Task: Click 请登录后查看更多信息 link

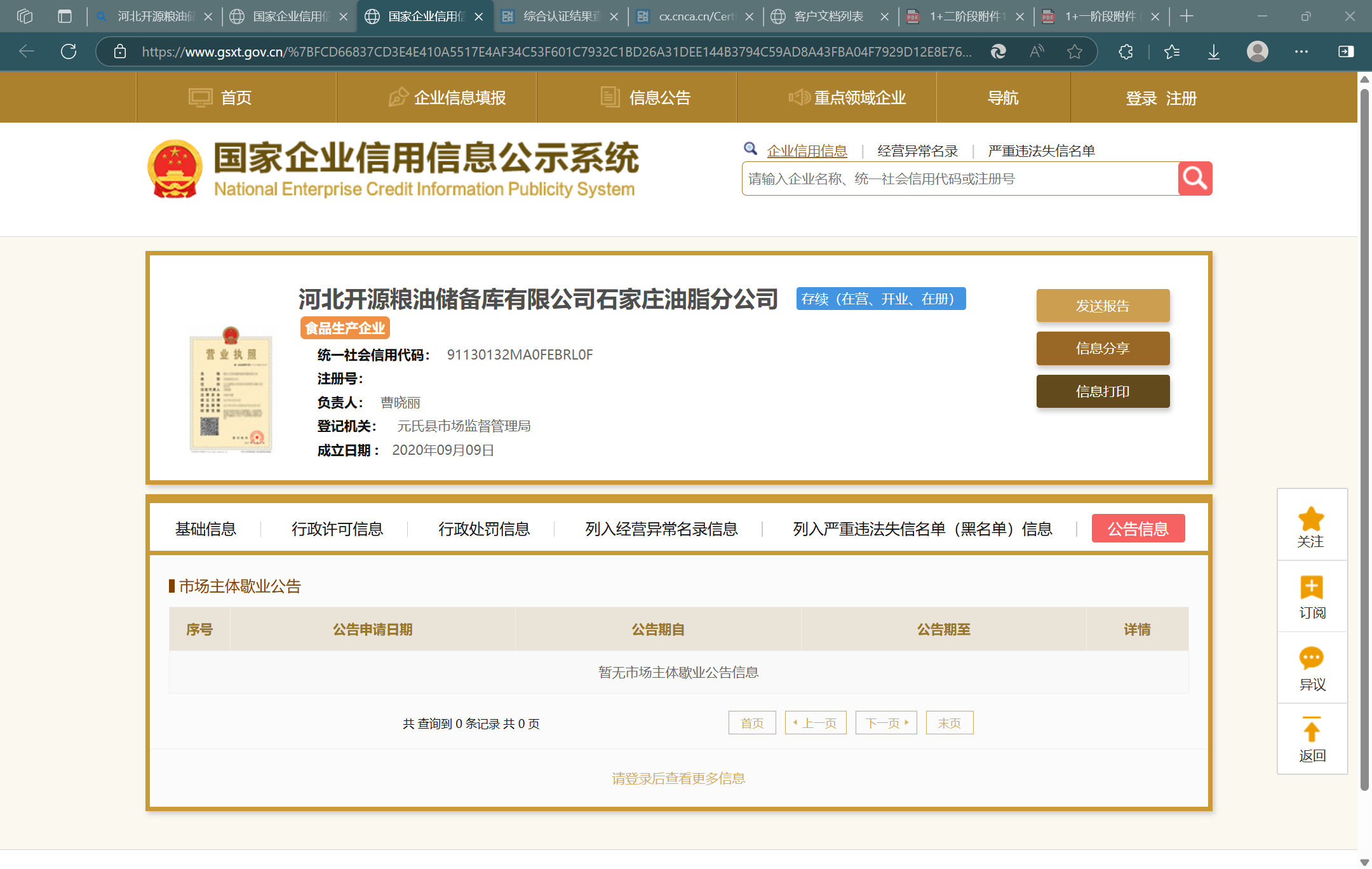Action: pyautogui.click(x=678, y=778)
